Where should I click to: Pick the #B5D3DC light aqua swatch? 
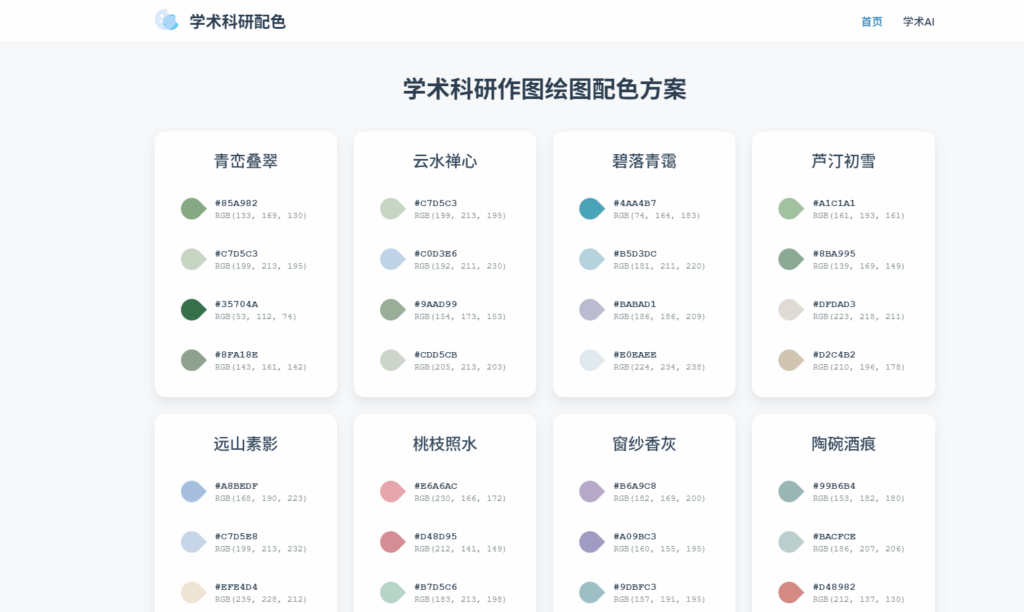click(x=592, y=259)
